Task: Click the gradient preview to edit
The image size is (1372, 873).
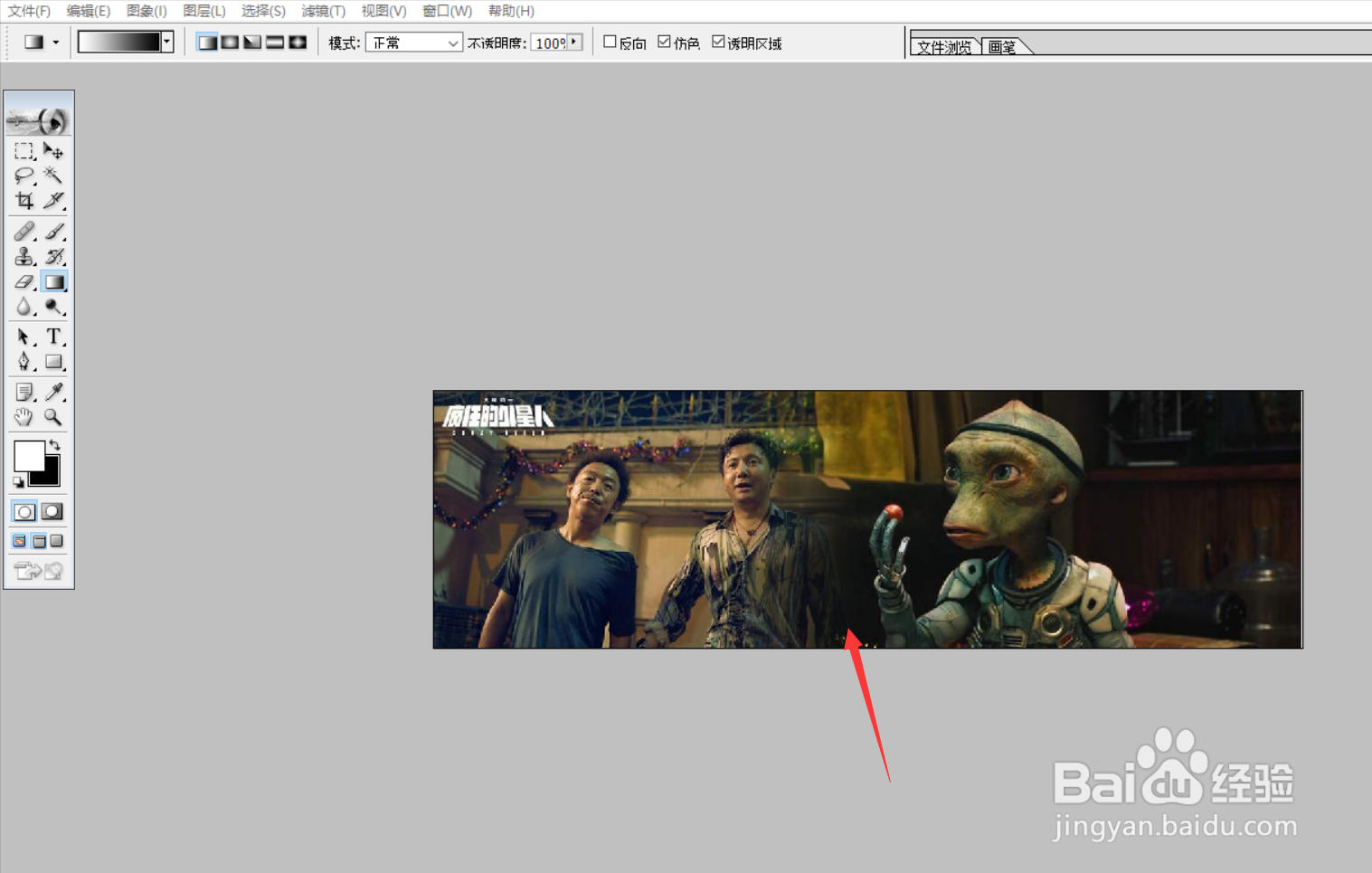Action: (119, 42)
